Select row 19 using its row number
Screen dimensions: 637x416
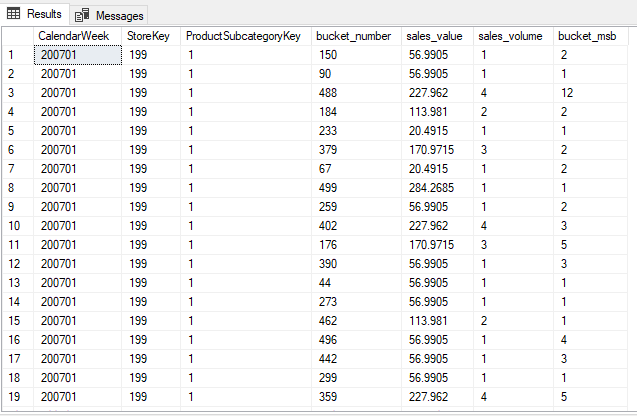pyautogui.click(x=18, y=397)
